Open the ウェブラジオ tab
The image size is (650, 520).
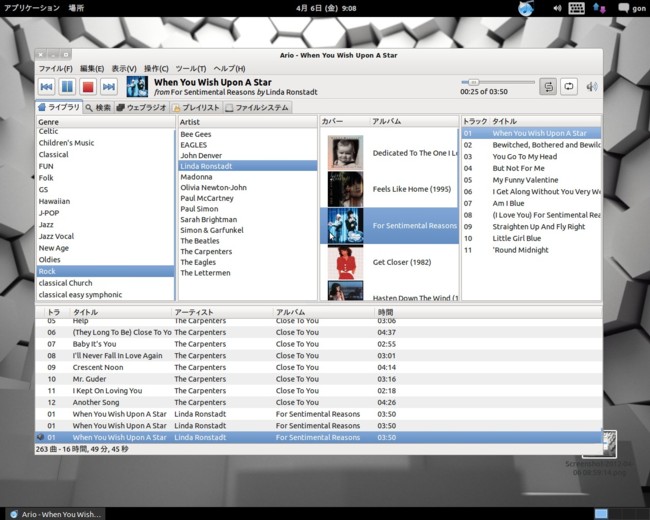click(x=141, y=108)
